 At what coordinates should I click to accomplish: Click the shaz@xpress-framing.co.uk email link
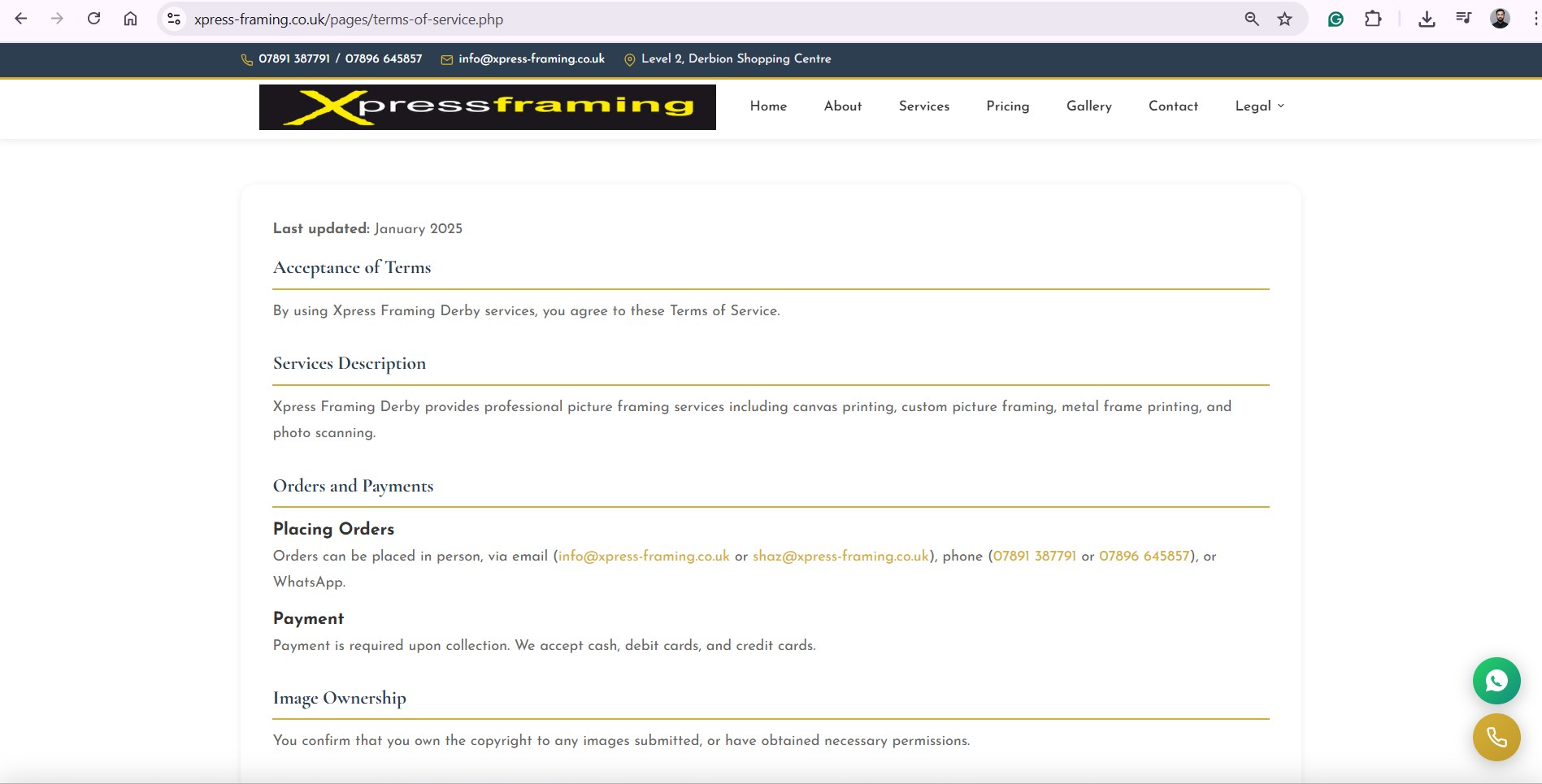point(840,557)
